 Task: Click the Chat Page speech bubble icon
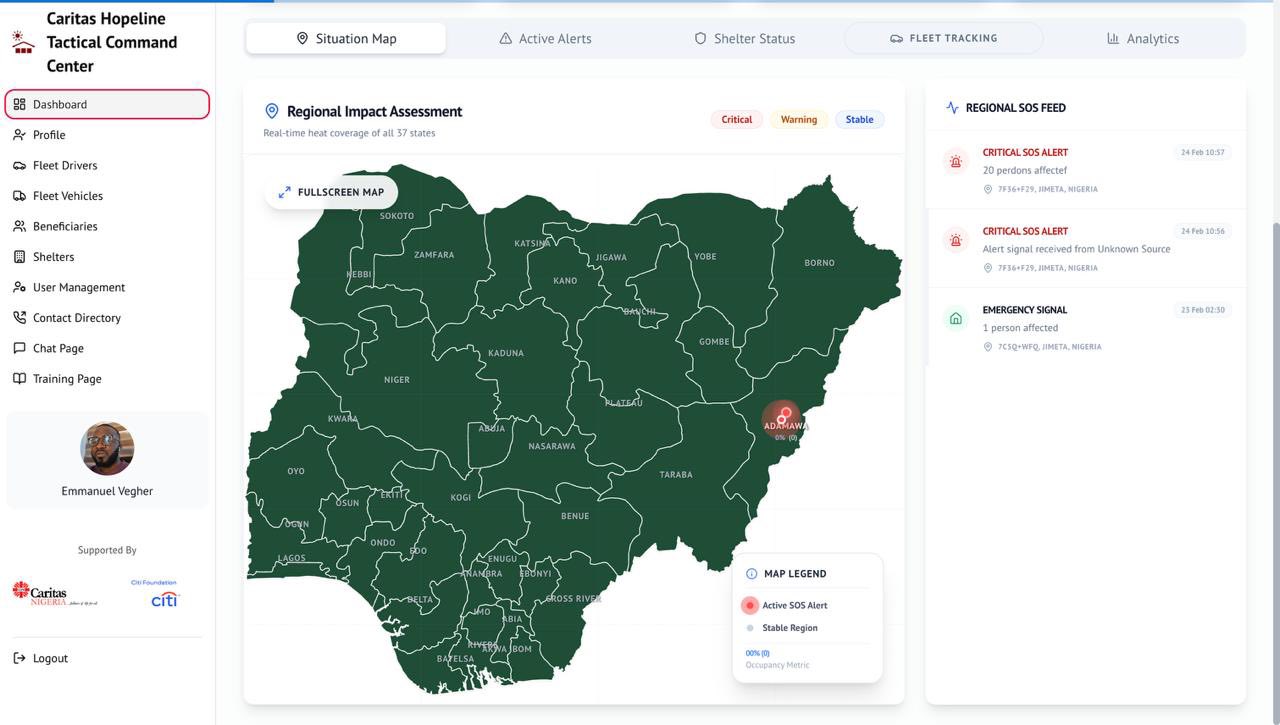(x=19, y=348)
